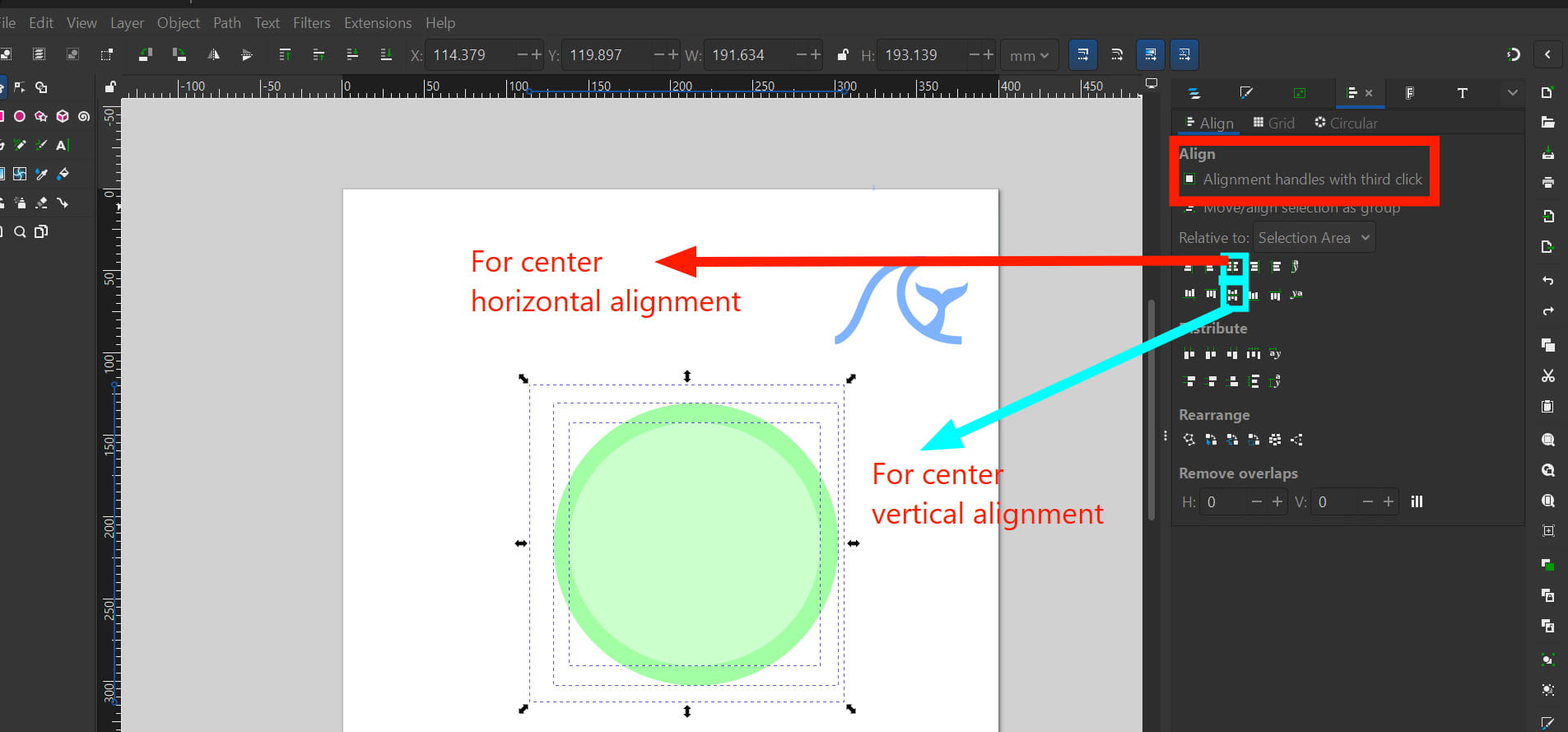This screenshot has width=1568, height=732.
Task: Click the X position input field
Action: tap(469, 55)
